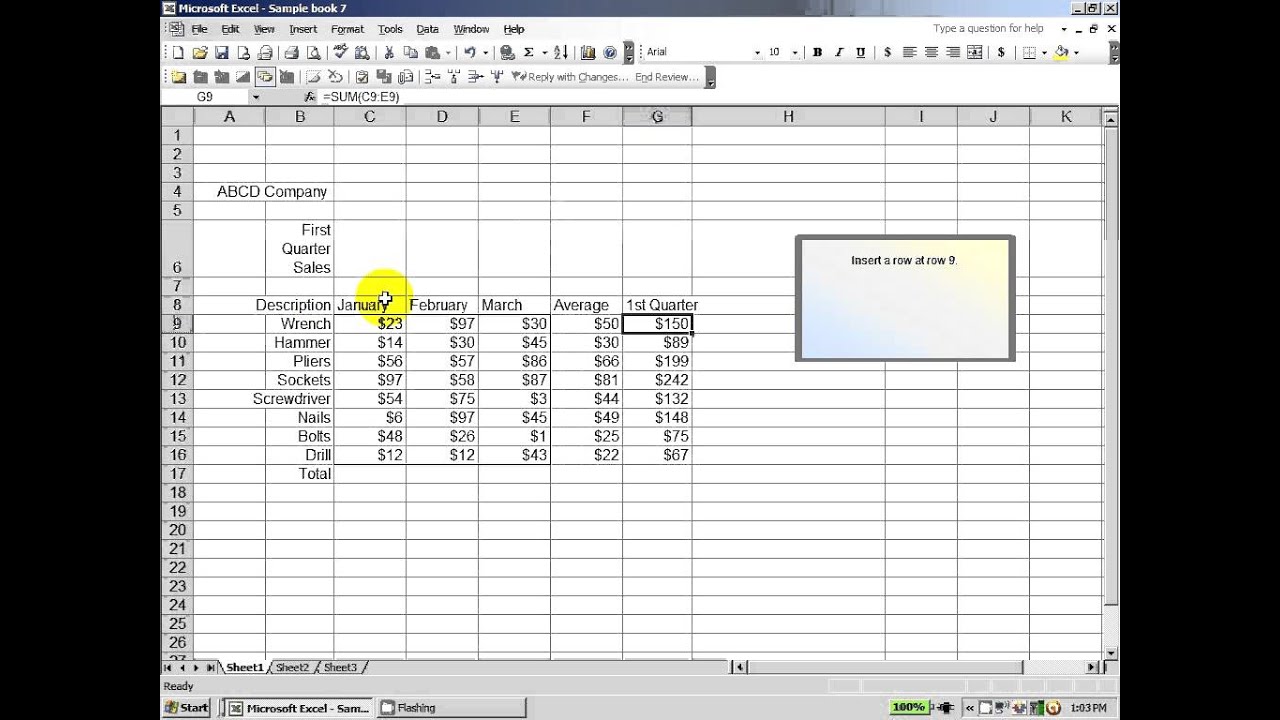
Task: Open a file with the folder icon
Action: click(200, 53)
